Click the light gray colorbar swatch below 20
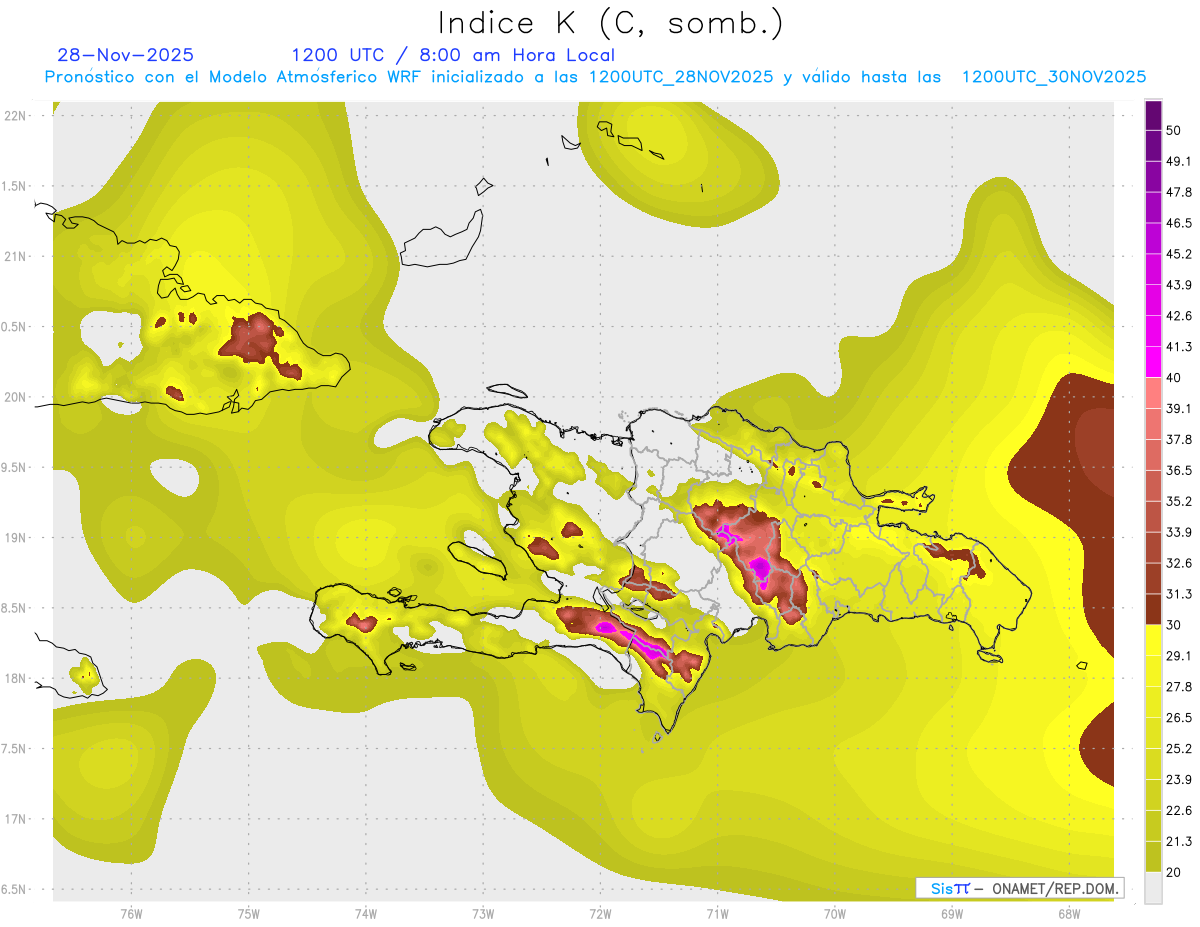 [1153, 888]
